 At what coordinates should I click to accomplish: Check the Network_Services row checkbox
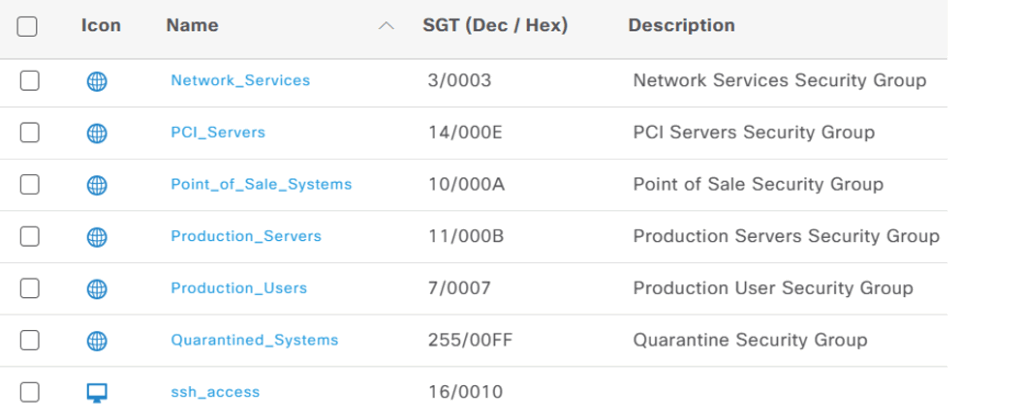[x=30, y=81]
